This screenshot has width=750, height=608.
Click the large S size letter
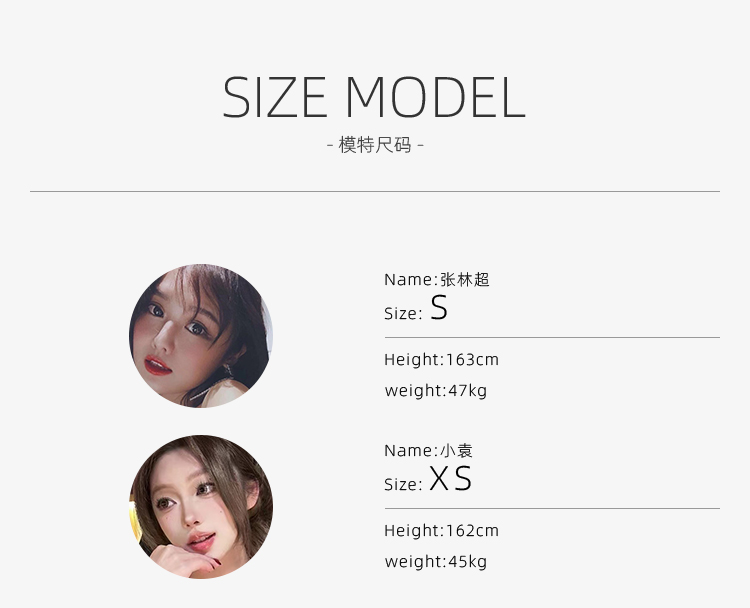pos(439,308)
